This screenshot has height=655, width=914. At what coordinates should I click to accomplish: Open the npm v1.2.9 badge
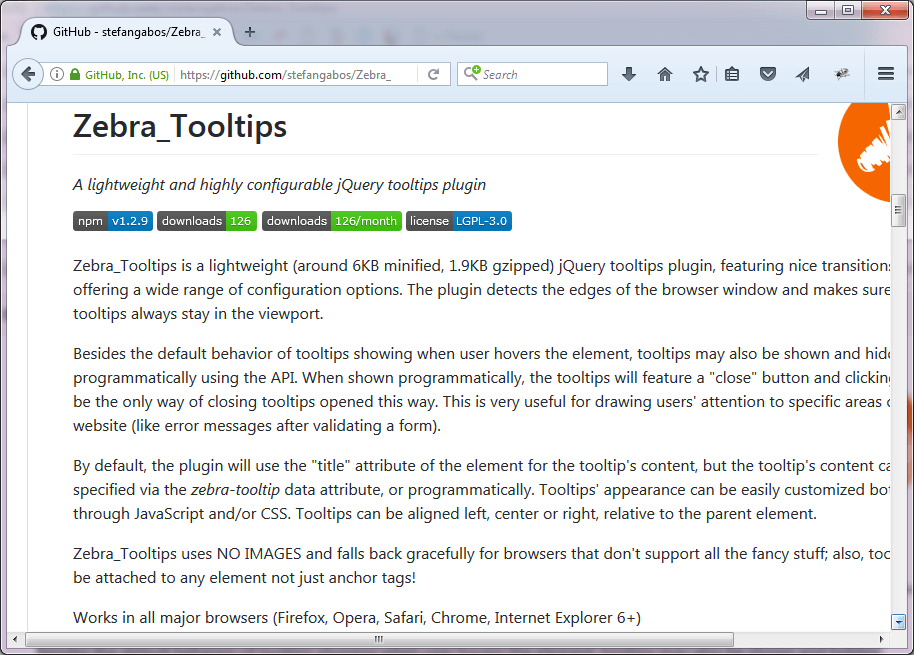113,221
